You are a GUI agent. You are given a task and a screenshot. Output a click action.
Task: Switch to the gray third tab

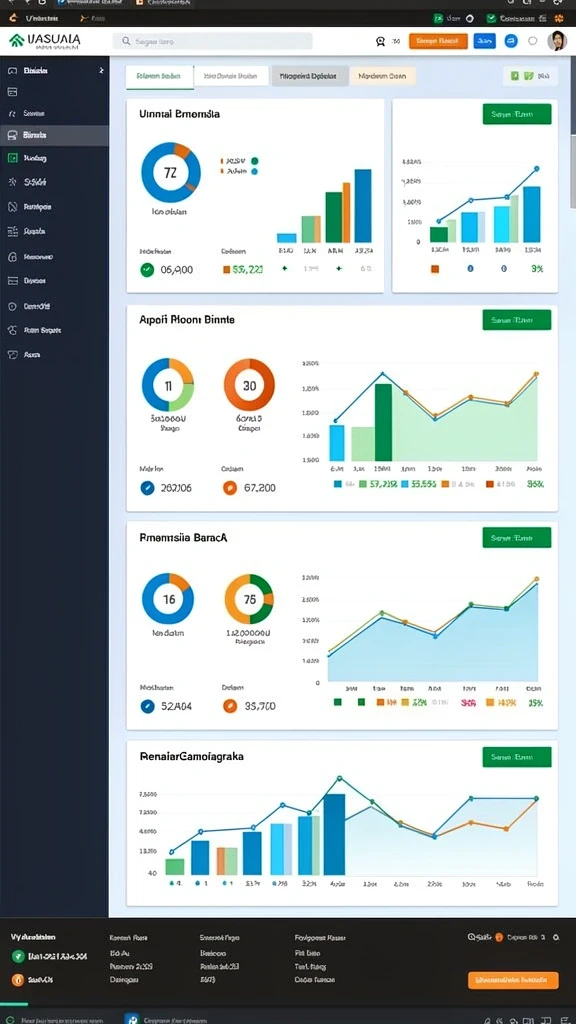point(310,76)
